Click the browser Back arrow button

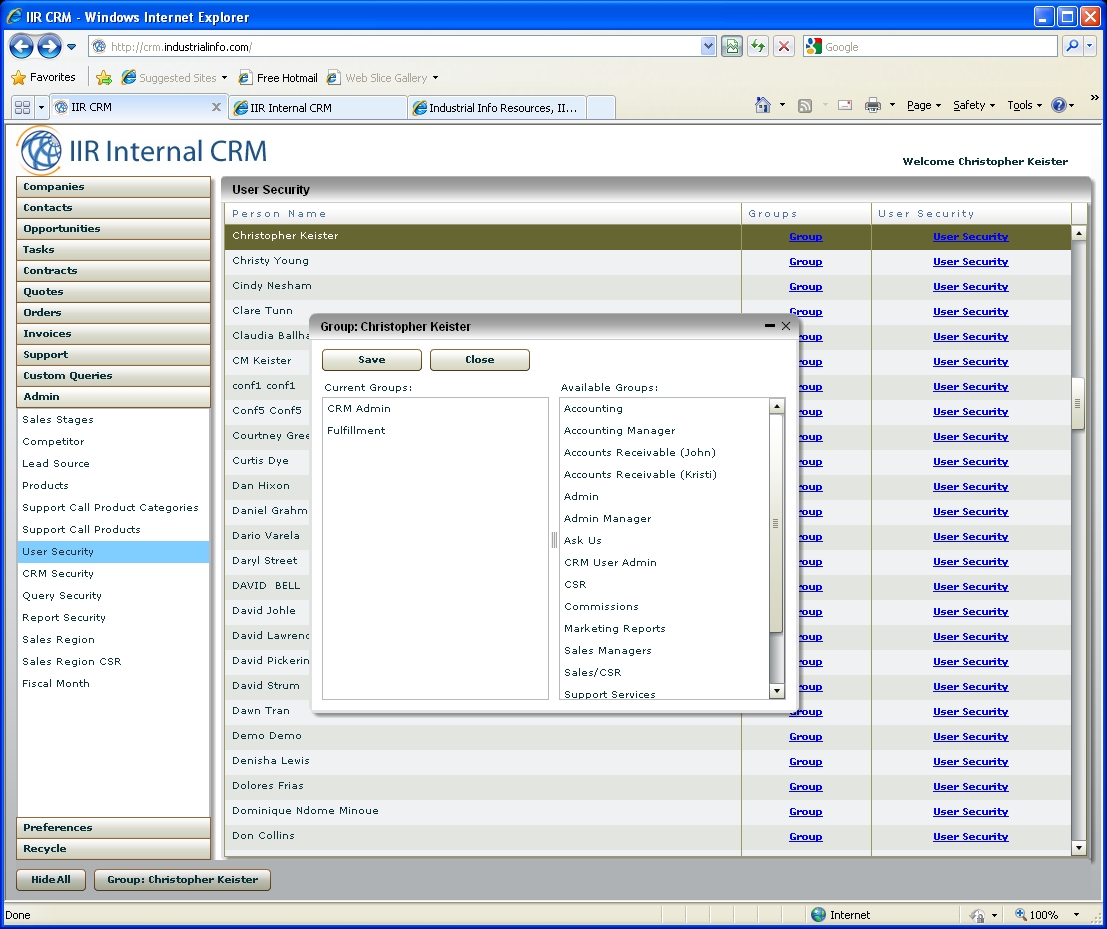21,46
